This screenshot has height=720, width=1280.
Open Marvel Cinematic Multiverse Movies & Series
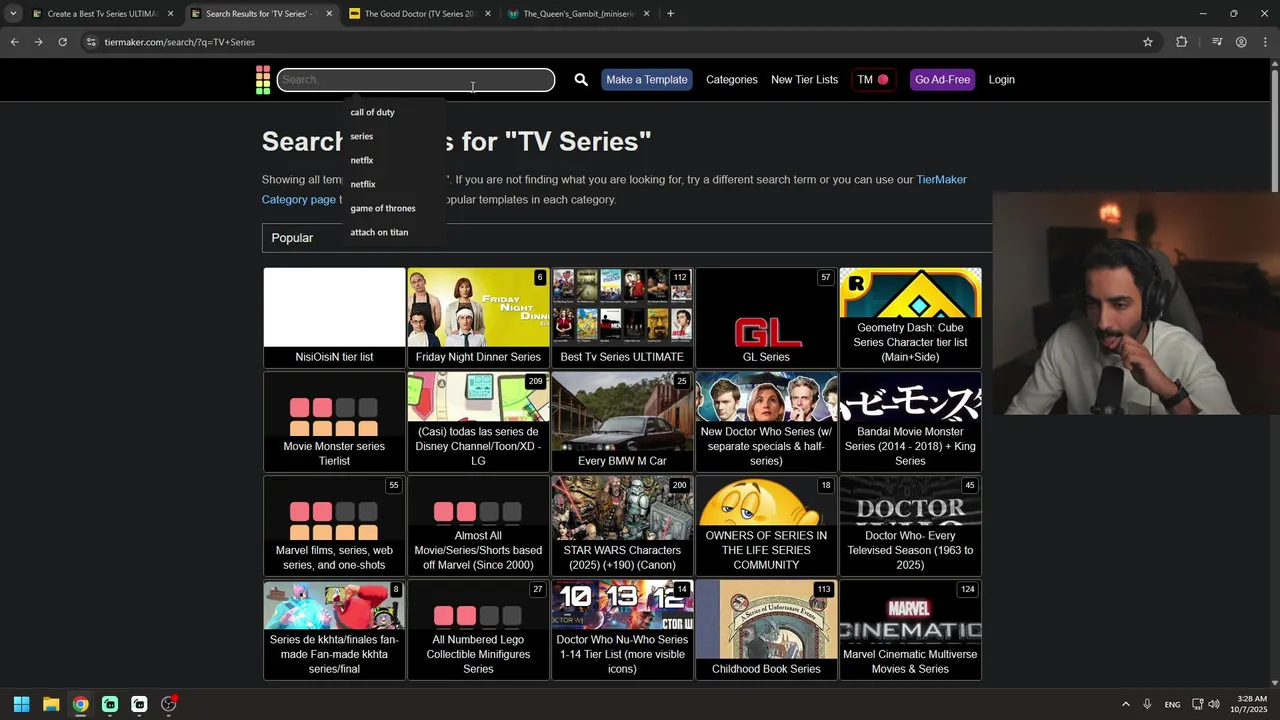[x=910, y=630]
